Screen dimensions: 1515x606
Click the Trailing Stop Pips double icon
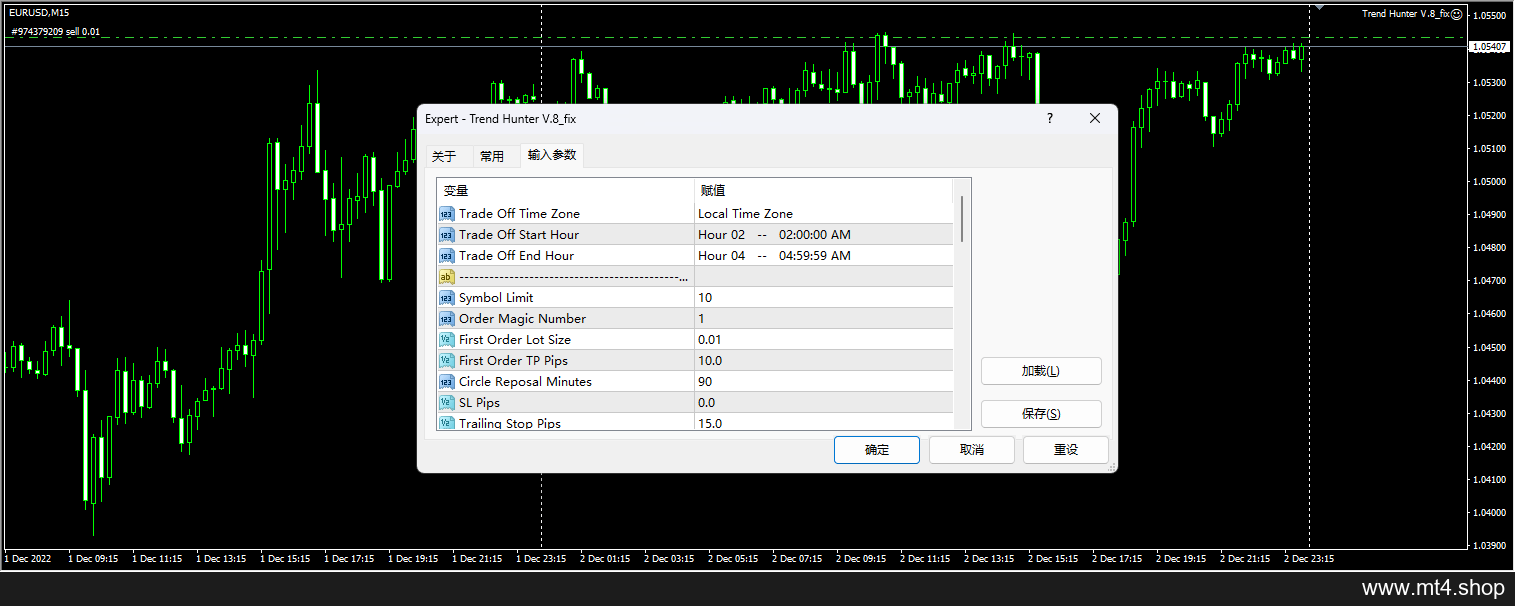[447, 423]
